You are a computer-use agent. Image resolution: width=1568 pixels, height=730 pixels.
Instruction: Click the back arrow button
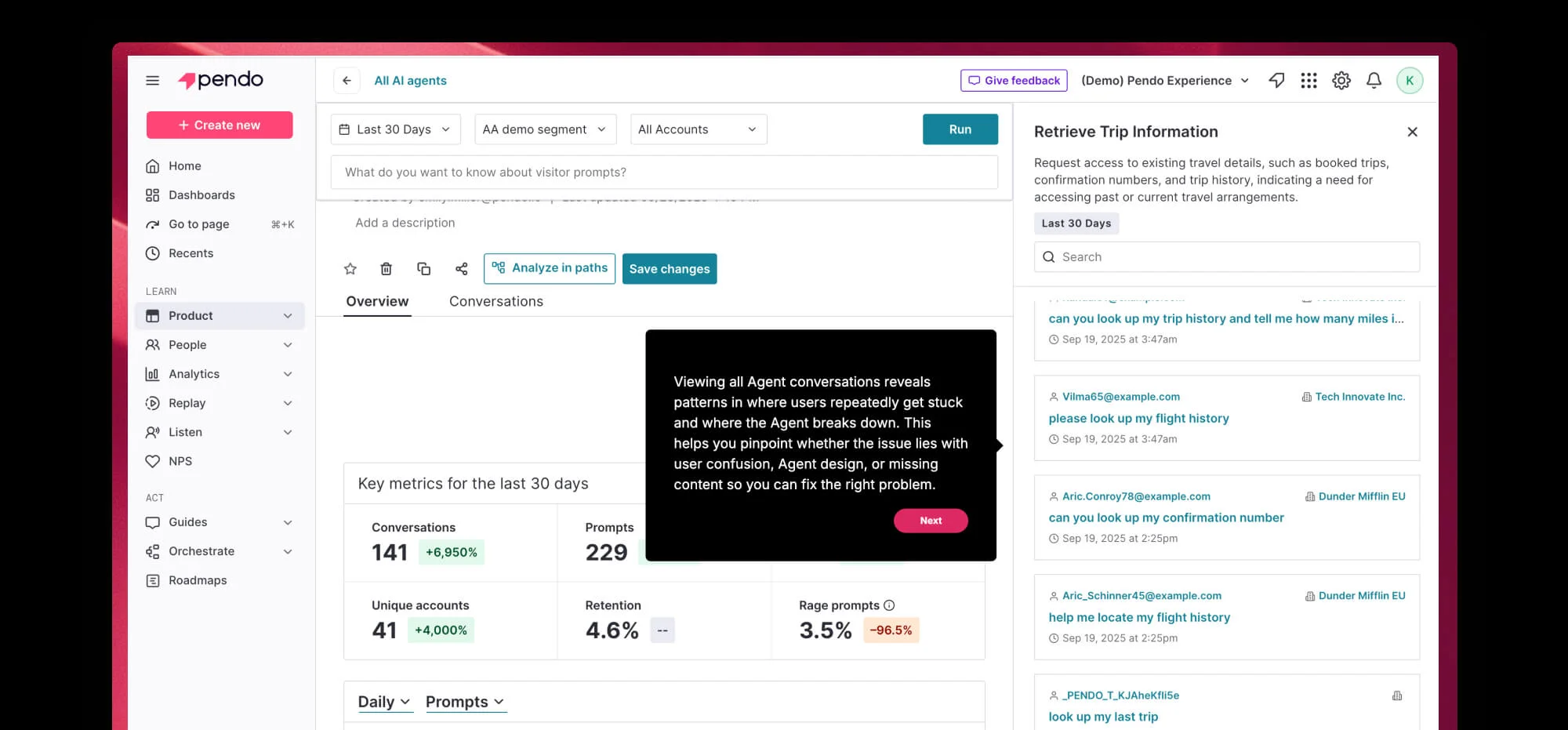click(347, 81)
